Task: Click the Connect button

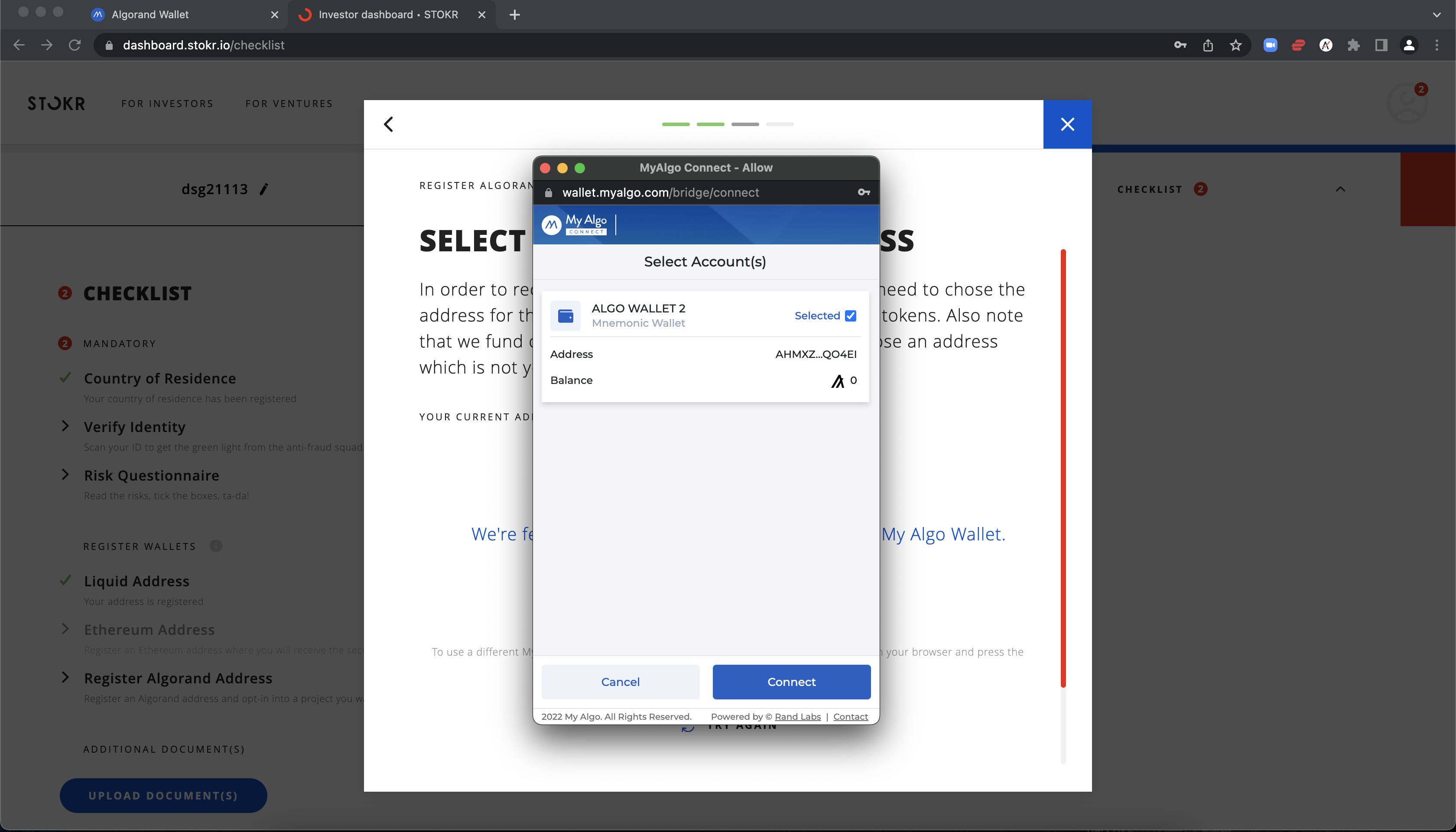Action: tap(791, 682)
